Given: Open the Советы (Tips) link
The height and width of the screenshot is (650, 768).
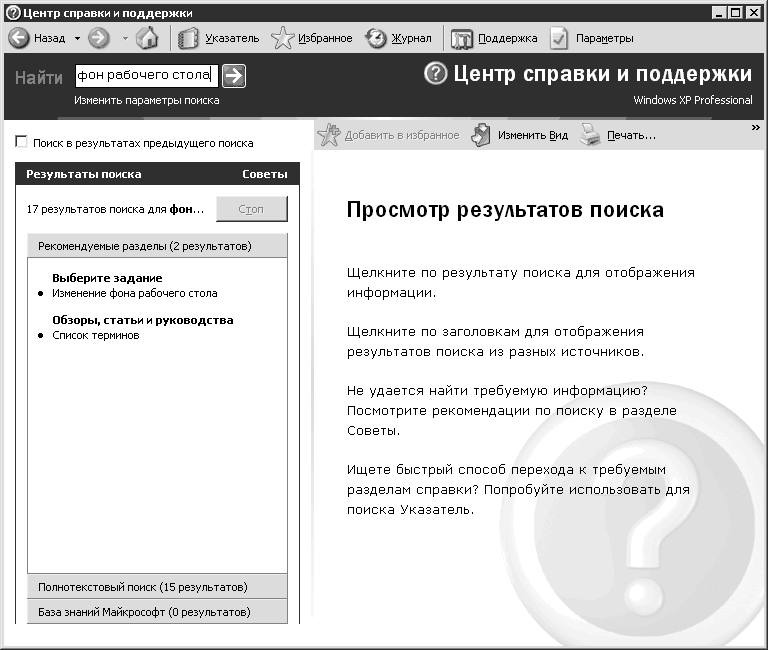Looking at the screenshot, I should [x=264, y=174].
